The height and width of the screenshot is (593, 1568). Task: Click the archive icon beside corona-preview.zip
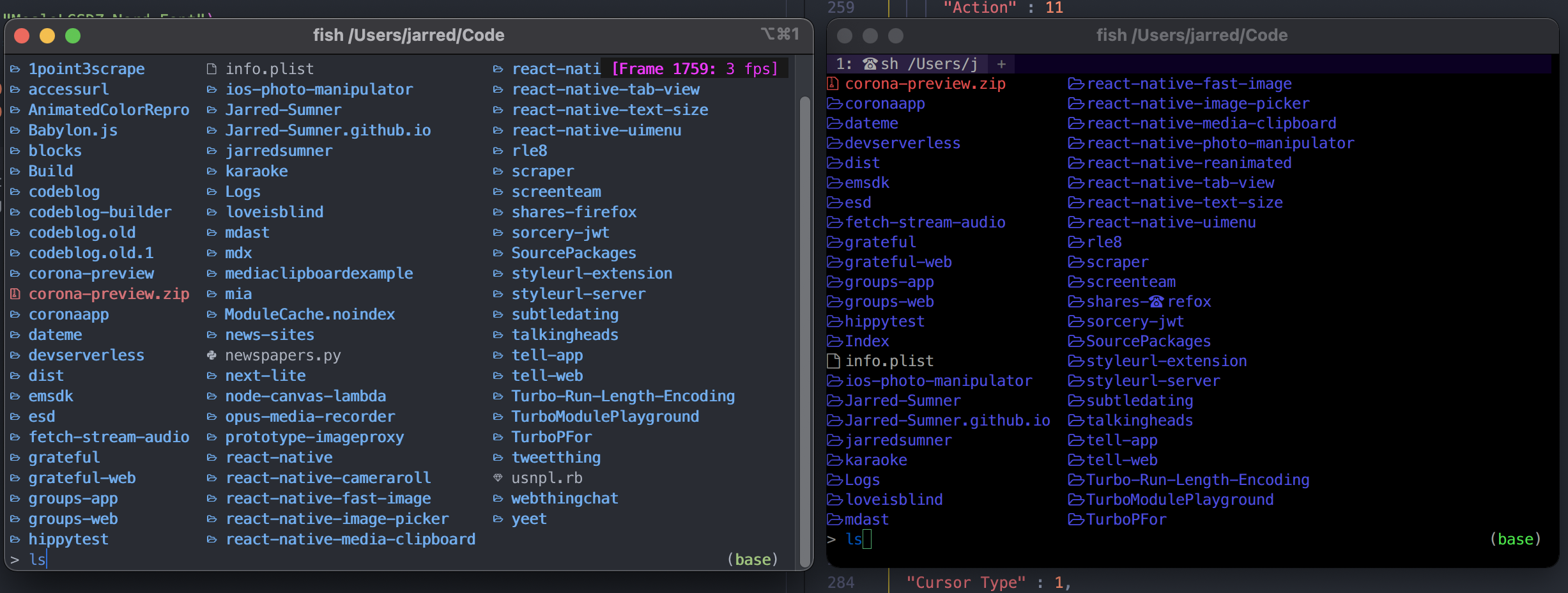click(14, 294)
